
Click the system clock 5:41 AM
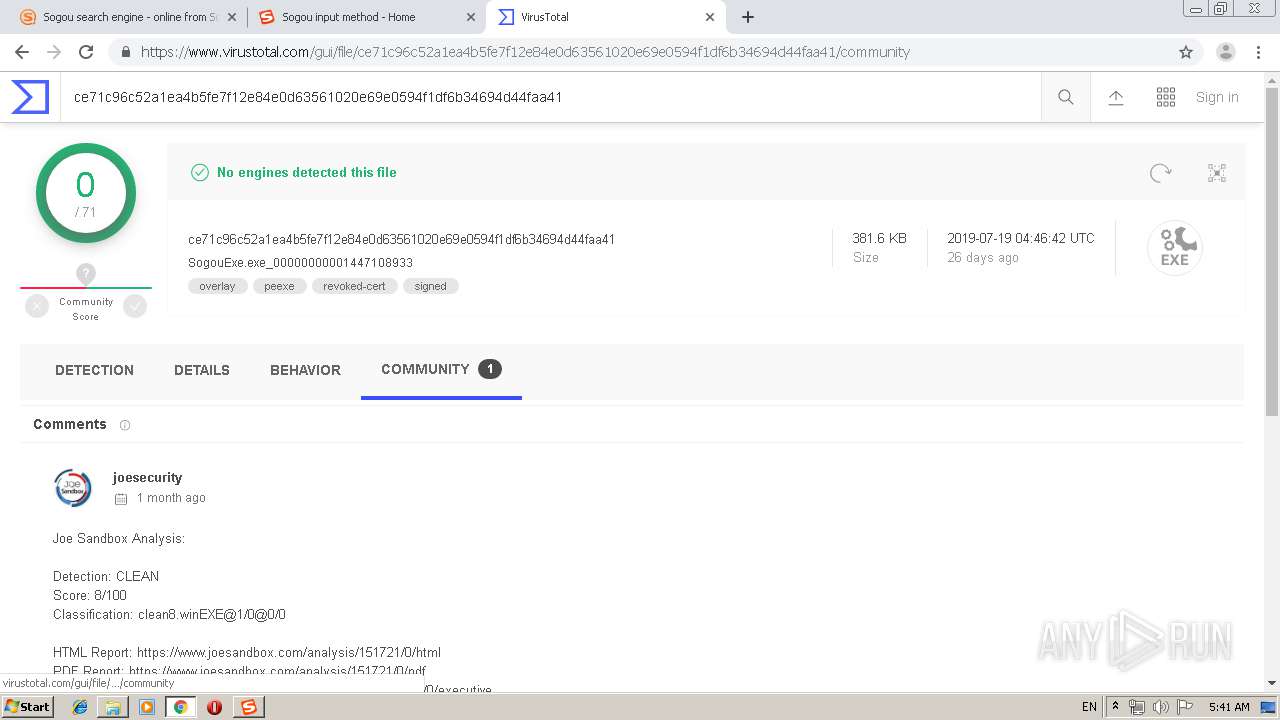tap(1229, 707)
